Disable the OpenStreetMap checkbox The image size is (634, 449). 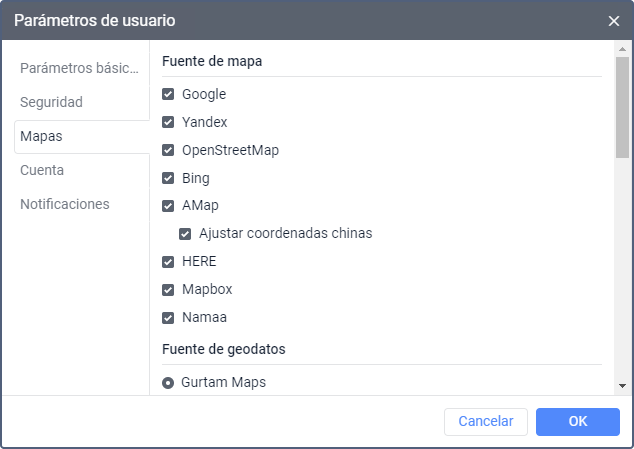tap(168, 151)
